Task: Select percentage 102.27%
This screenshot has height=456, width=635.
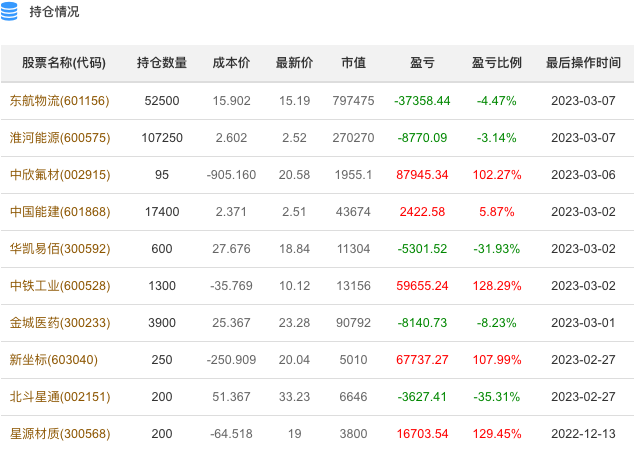Action: (497, 175)
